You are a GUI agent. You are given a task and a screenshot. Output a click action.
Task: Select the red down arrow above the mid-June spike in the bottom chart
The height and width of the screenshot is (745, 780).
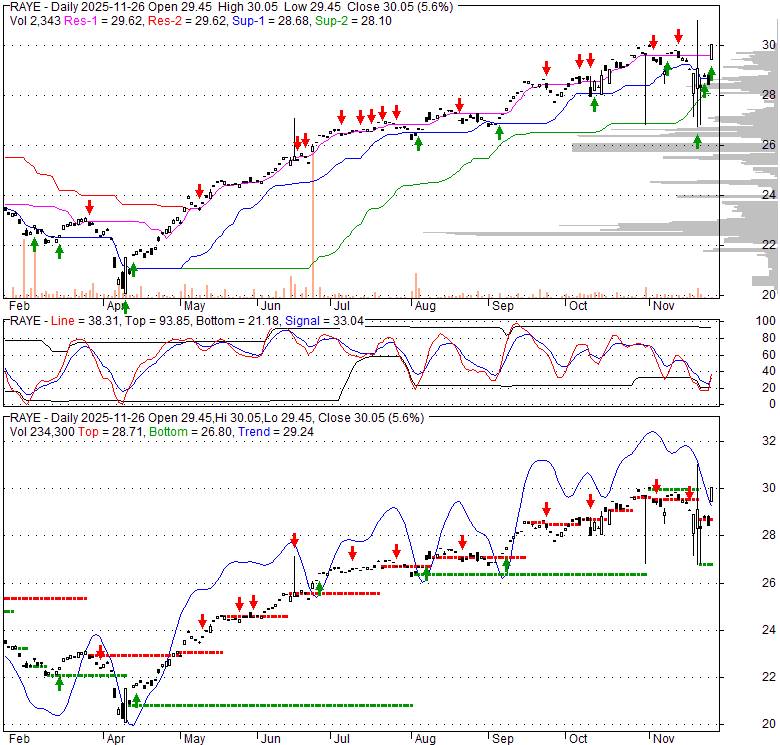tap(295, 541)
